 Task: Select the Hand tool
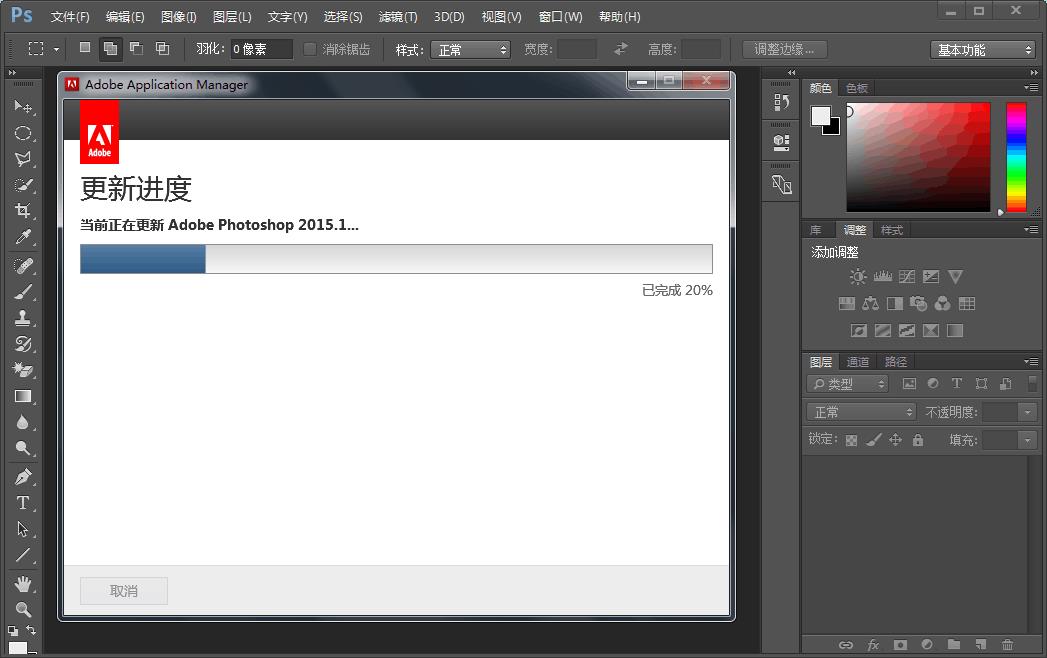click(23, 584)
